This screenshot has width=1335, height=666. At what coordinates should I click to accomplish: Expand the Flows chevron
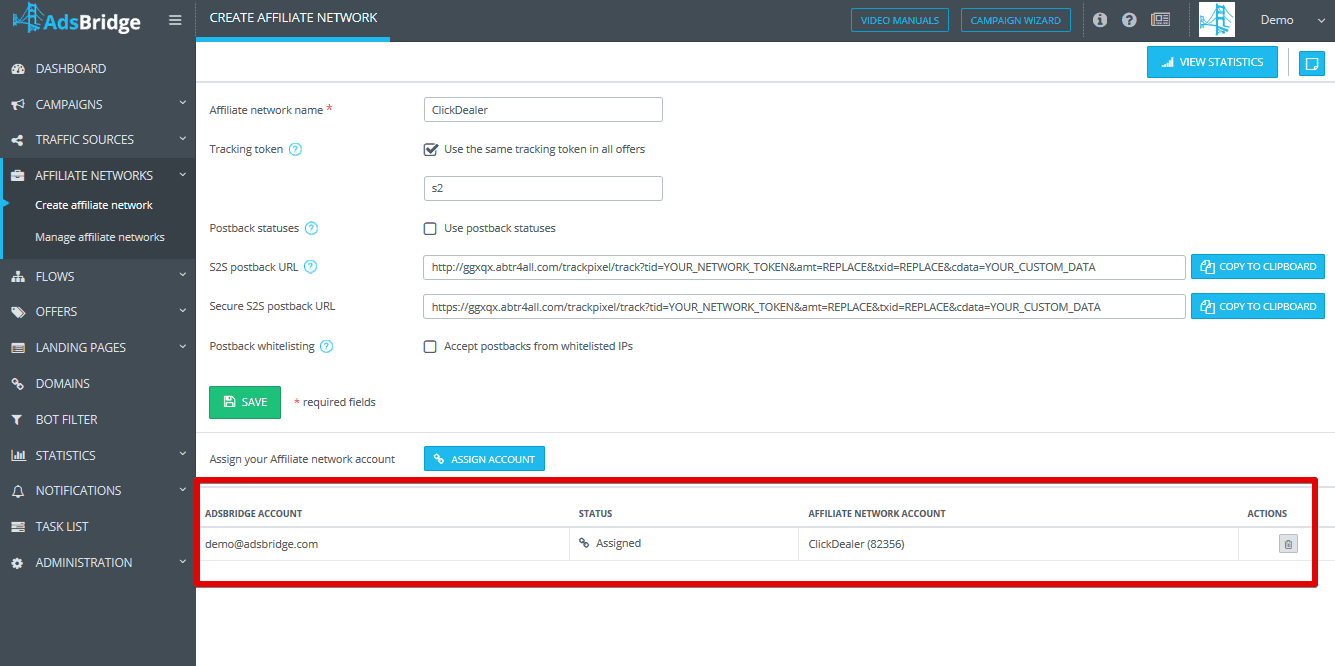coord(183,275)
